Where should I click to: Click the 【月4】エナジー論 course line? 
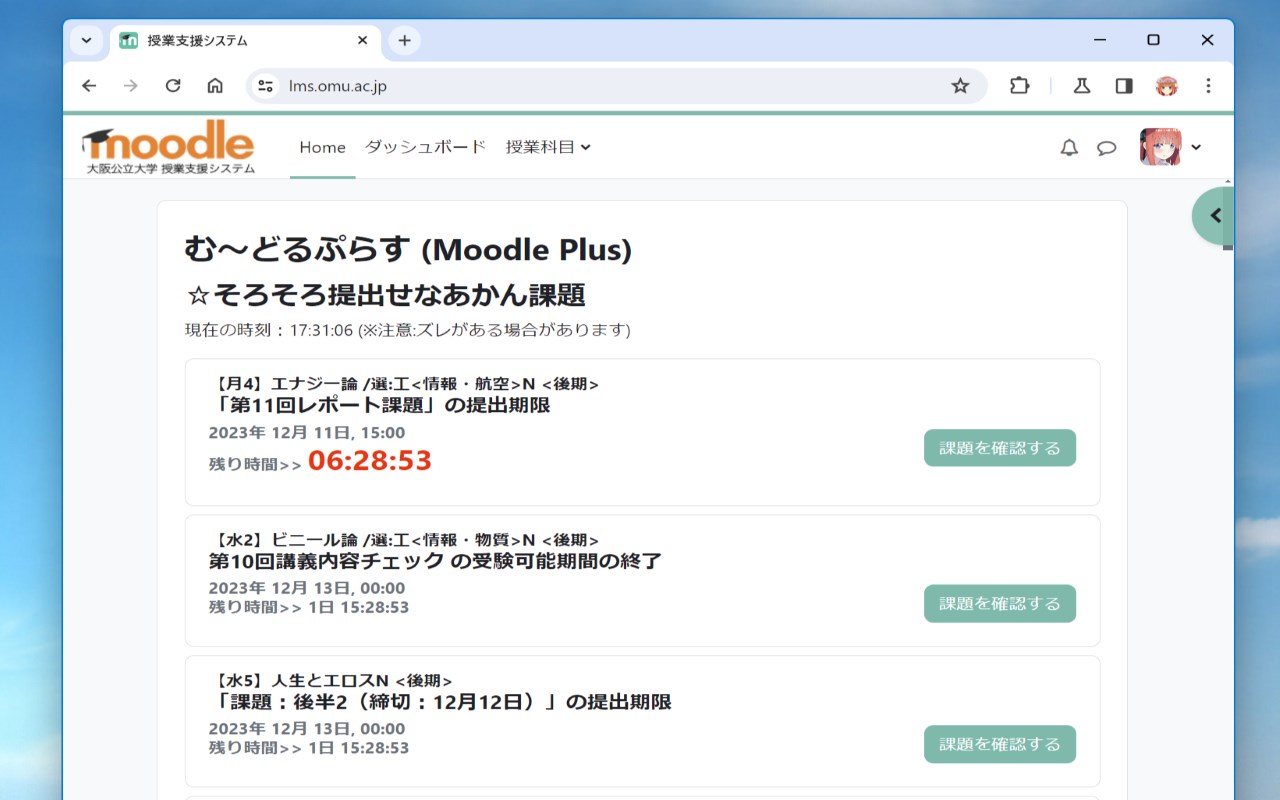[x=405, y=384]
